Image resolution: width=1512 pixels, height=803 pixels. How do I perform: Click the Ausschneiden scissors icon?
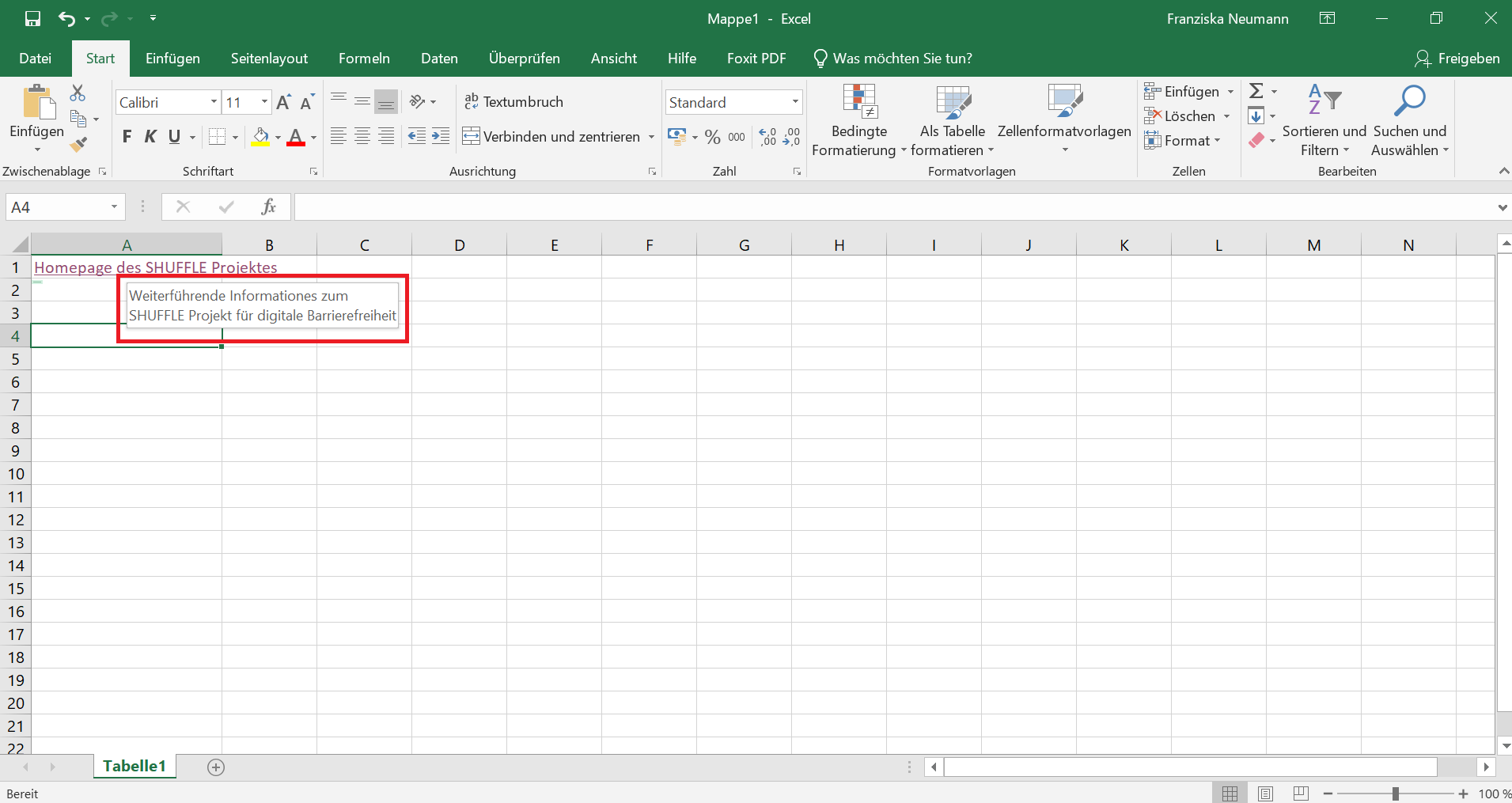coord(77,93)
